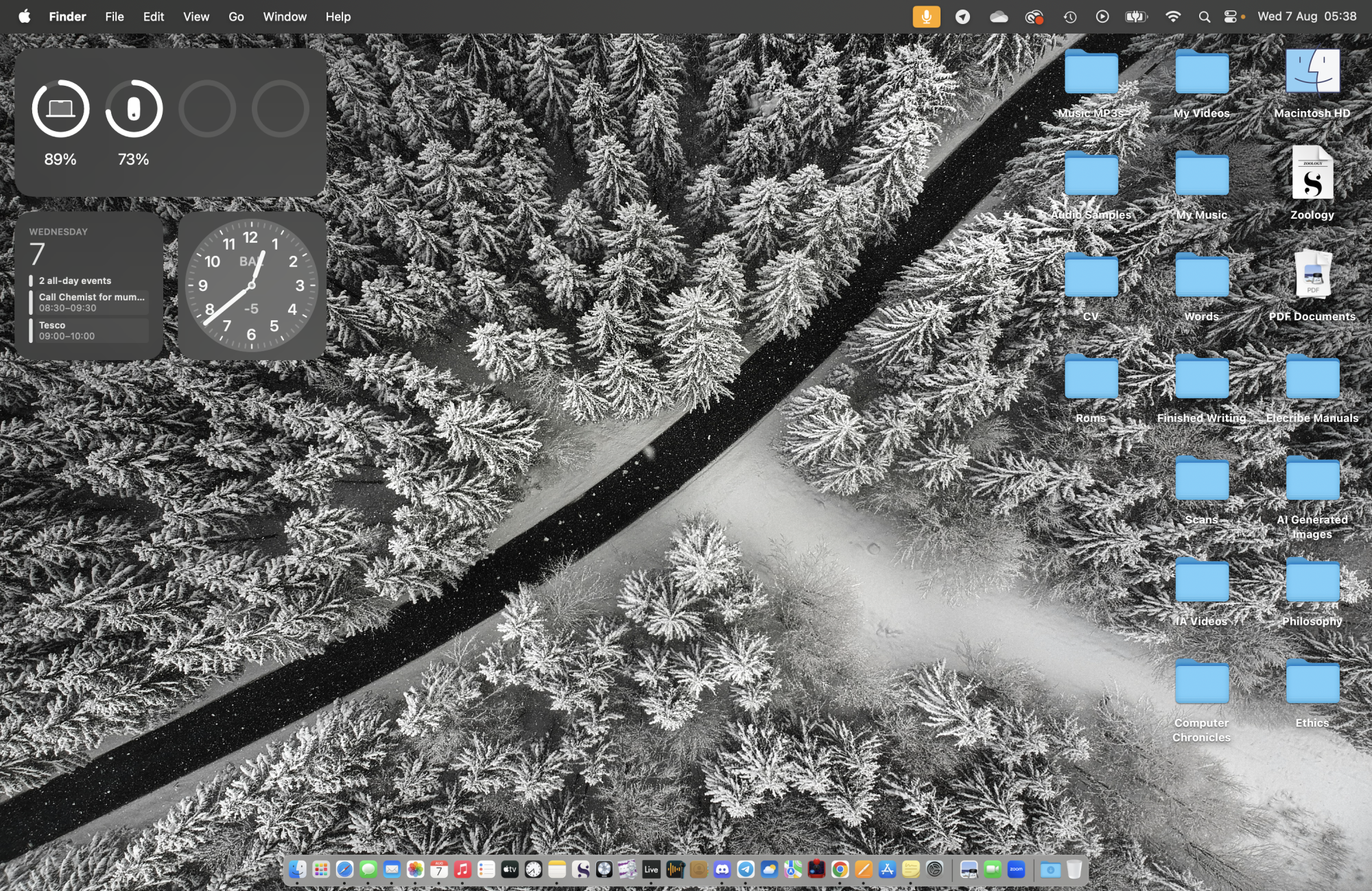Click the Google Chrome Dock icon
This screenshot has width=1372, height=891.
coord(840,870)
